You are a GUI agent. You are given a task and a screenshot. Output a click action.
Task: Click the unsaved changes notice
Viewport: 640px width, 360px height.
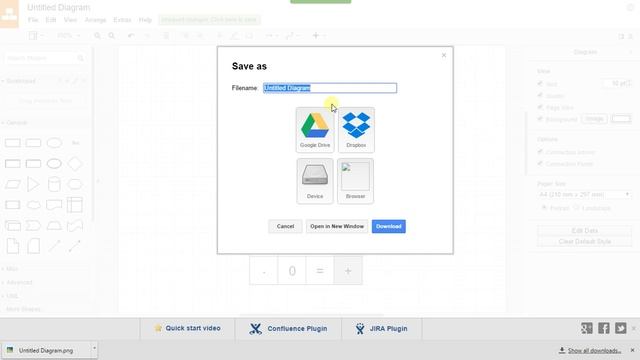click(x=209, y=20)
